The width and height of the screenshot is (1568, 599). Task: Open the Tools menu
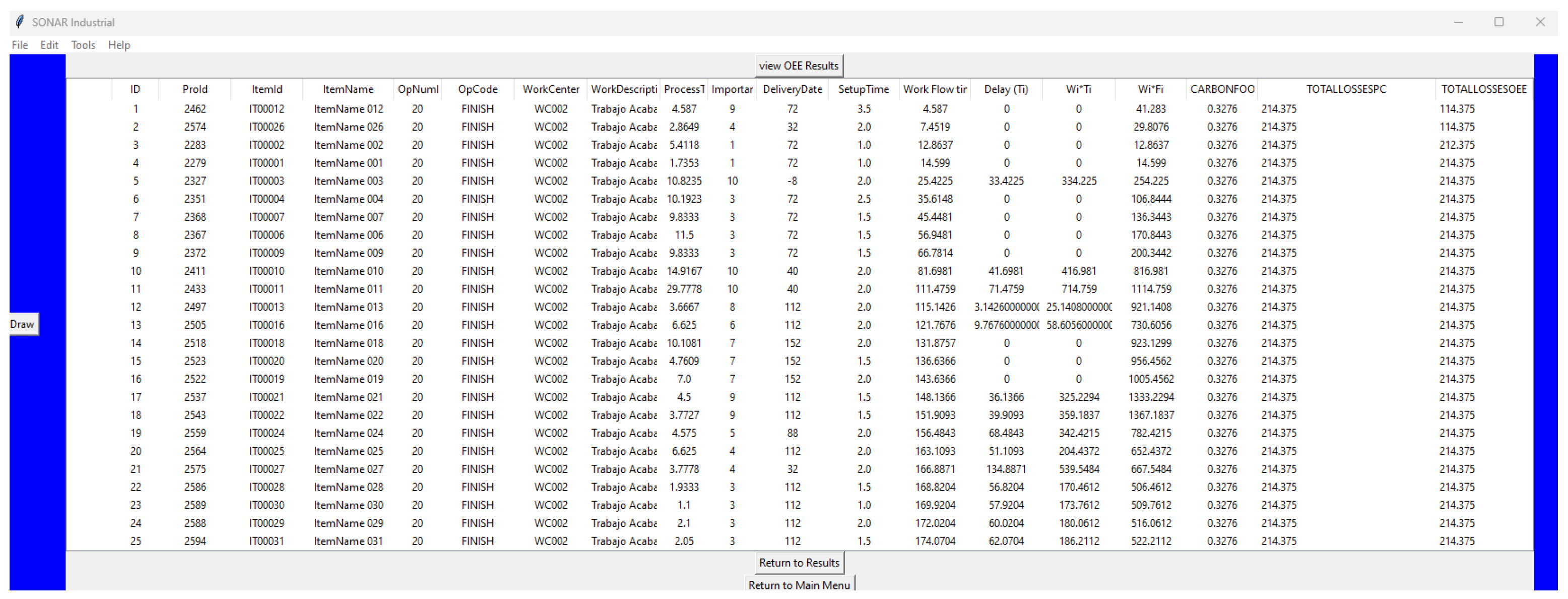83,45
